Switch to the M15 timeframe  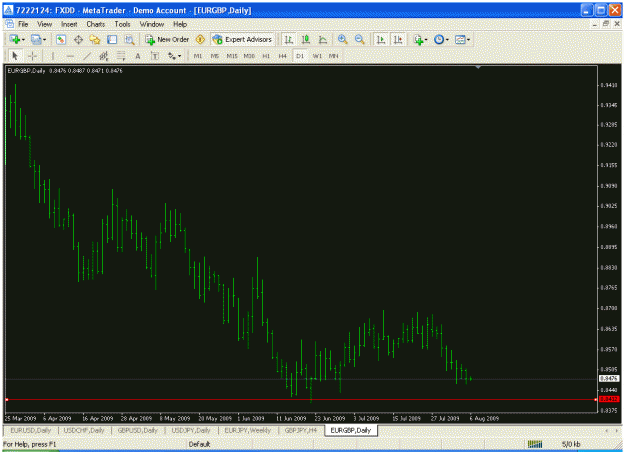[232, 56]
